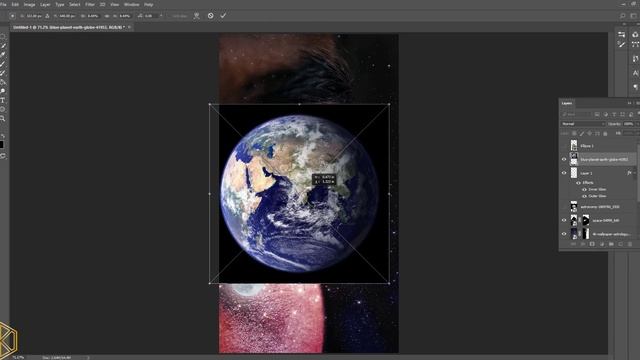Image resolution: width=640 pixels, height=360 pixels.
Task: Toggle maintain aspect ratio link icon
Action: click(x=107, y=16)
